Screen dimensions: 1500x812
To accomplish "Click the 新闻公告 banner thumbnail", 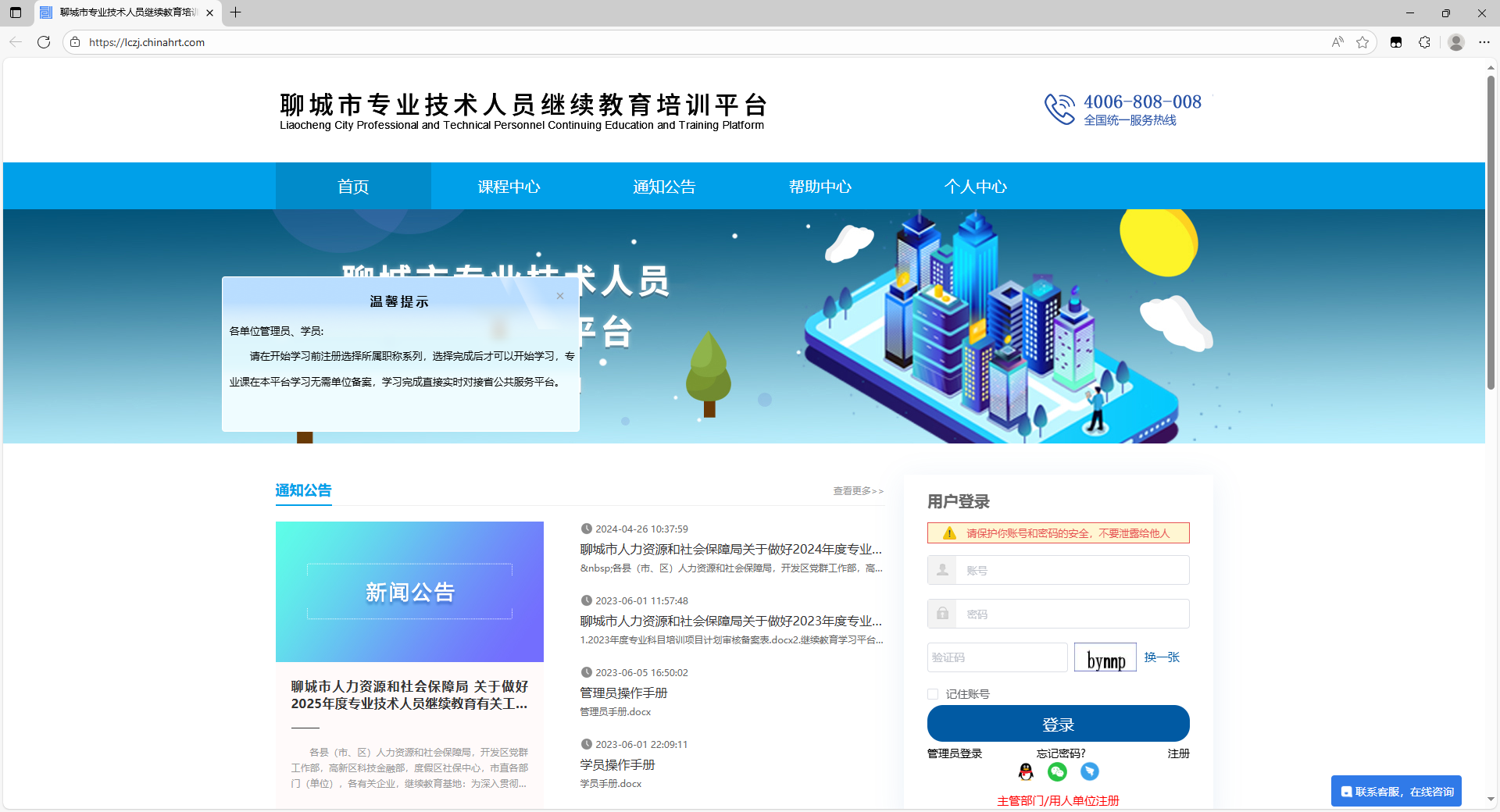I will coord(409,591).
